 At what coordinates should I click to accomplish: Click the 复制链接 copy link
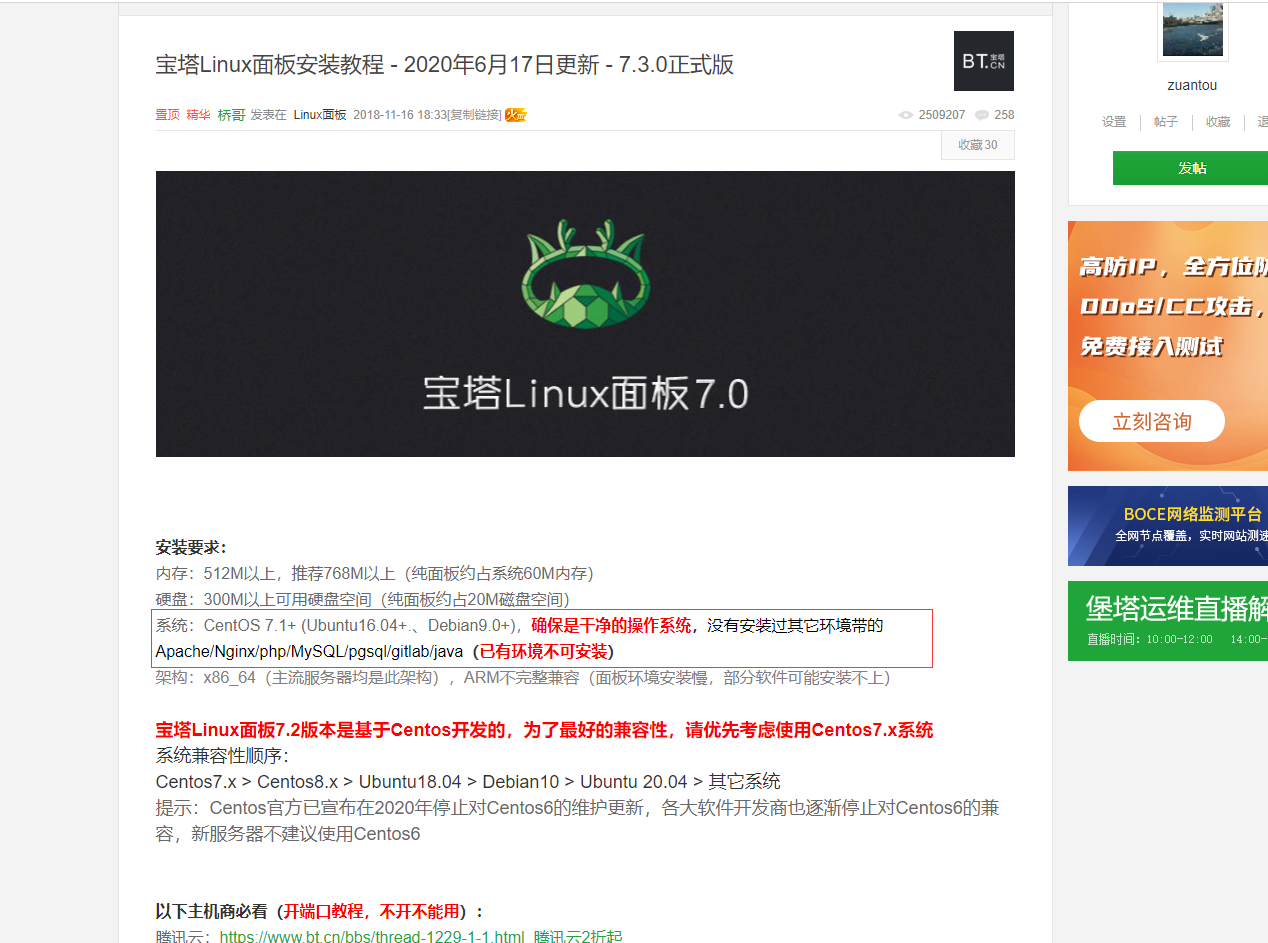[474, 115]
